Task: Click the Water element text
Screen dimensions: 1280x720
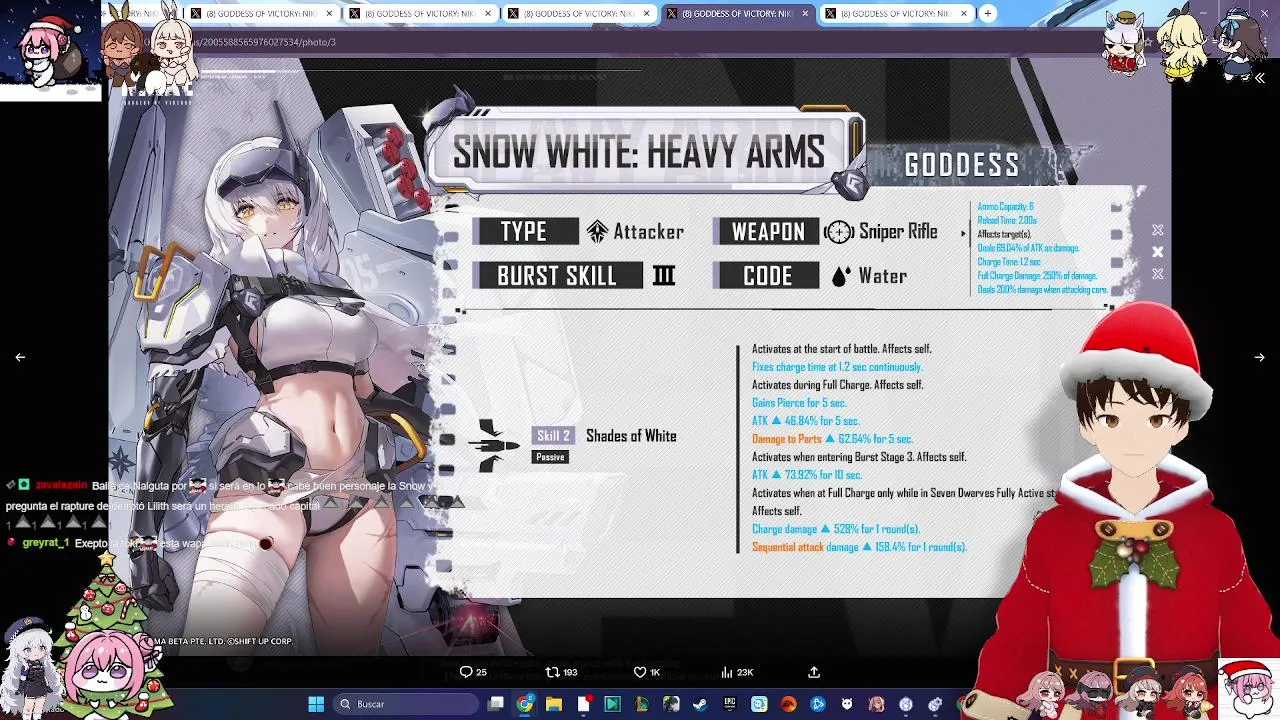Action: (882, 276)
